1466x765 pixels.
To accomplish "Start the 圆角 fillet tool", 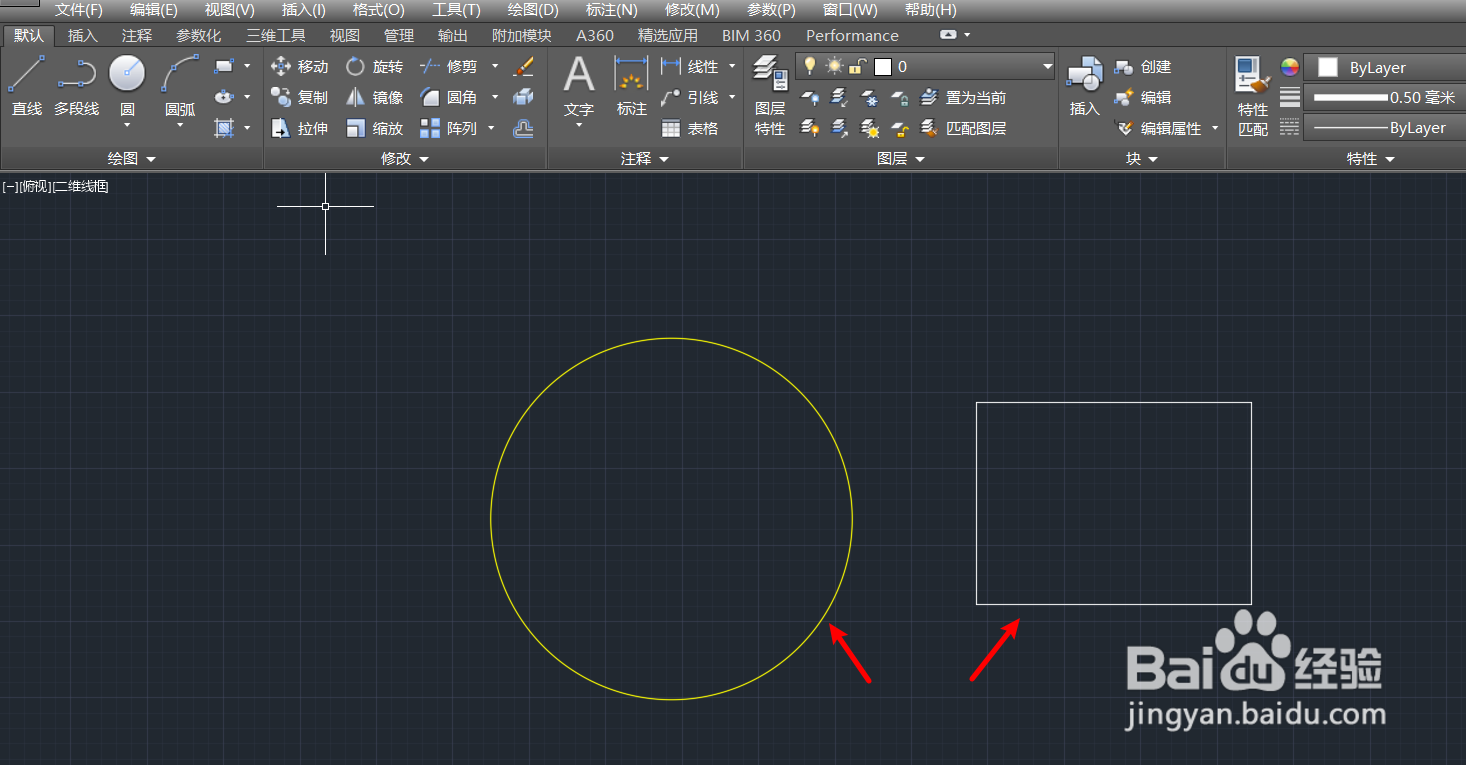I will click(x=448, y=98).
